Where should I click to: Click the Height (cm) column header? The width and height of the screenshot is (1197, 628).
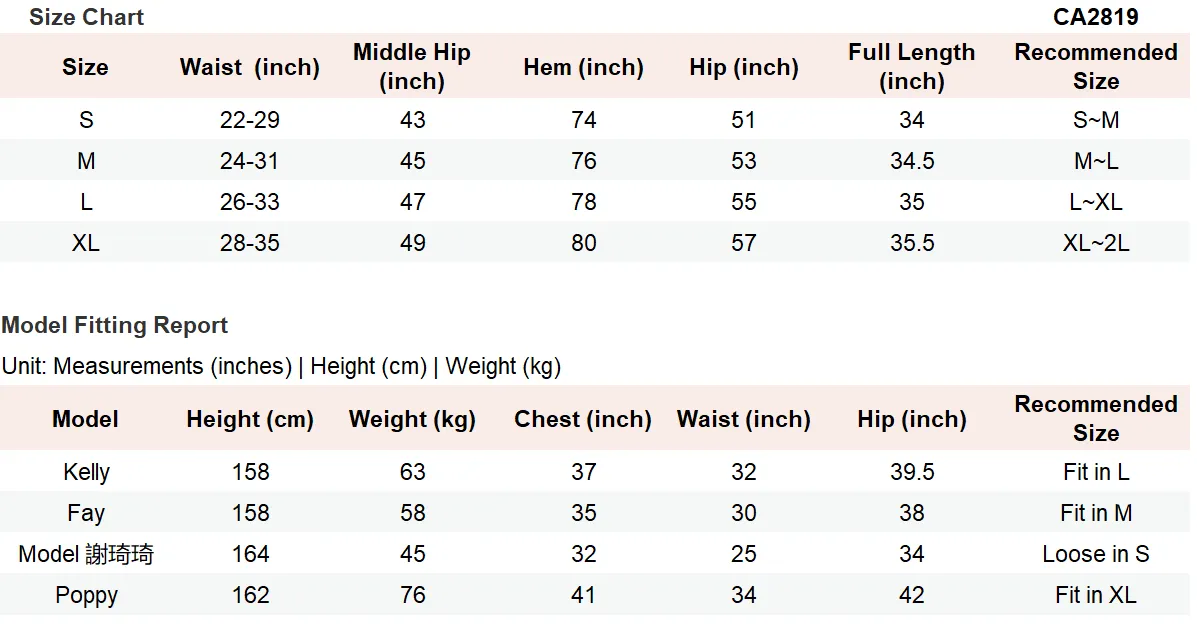250,419
